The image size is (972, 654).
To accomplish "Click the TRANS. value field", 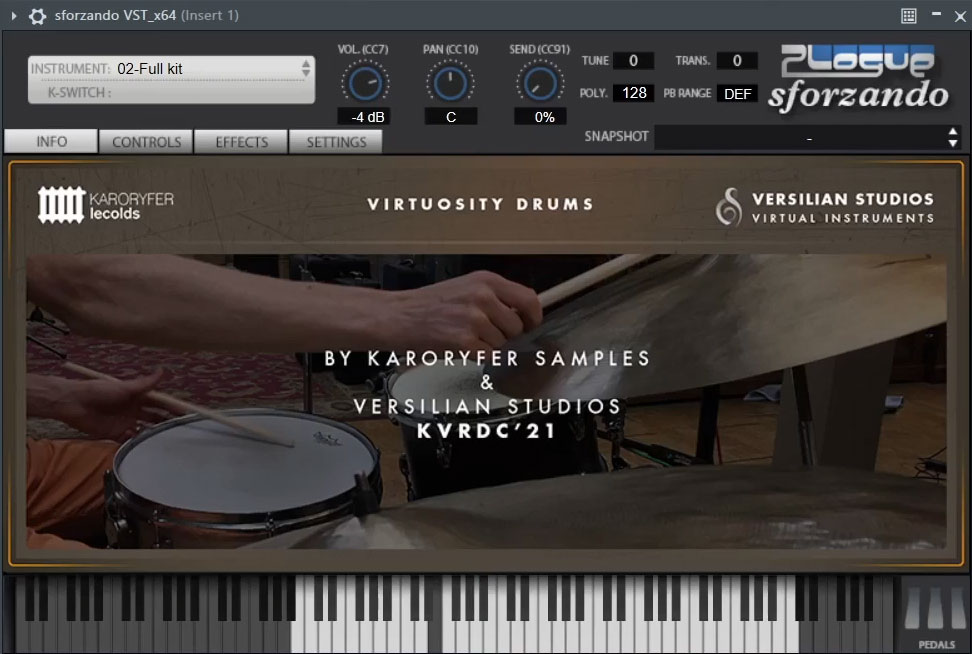I will 736,60.
